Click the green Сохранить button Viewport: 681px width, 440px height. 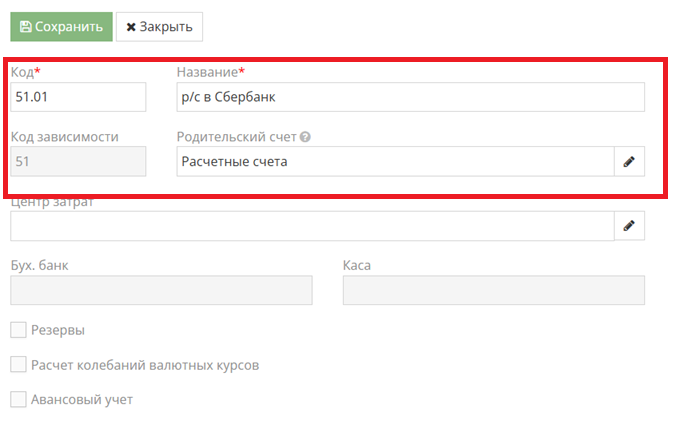click(61, 27)
